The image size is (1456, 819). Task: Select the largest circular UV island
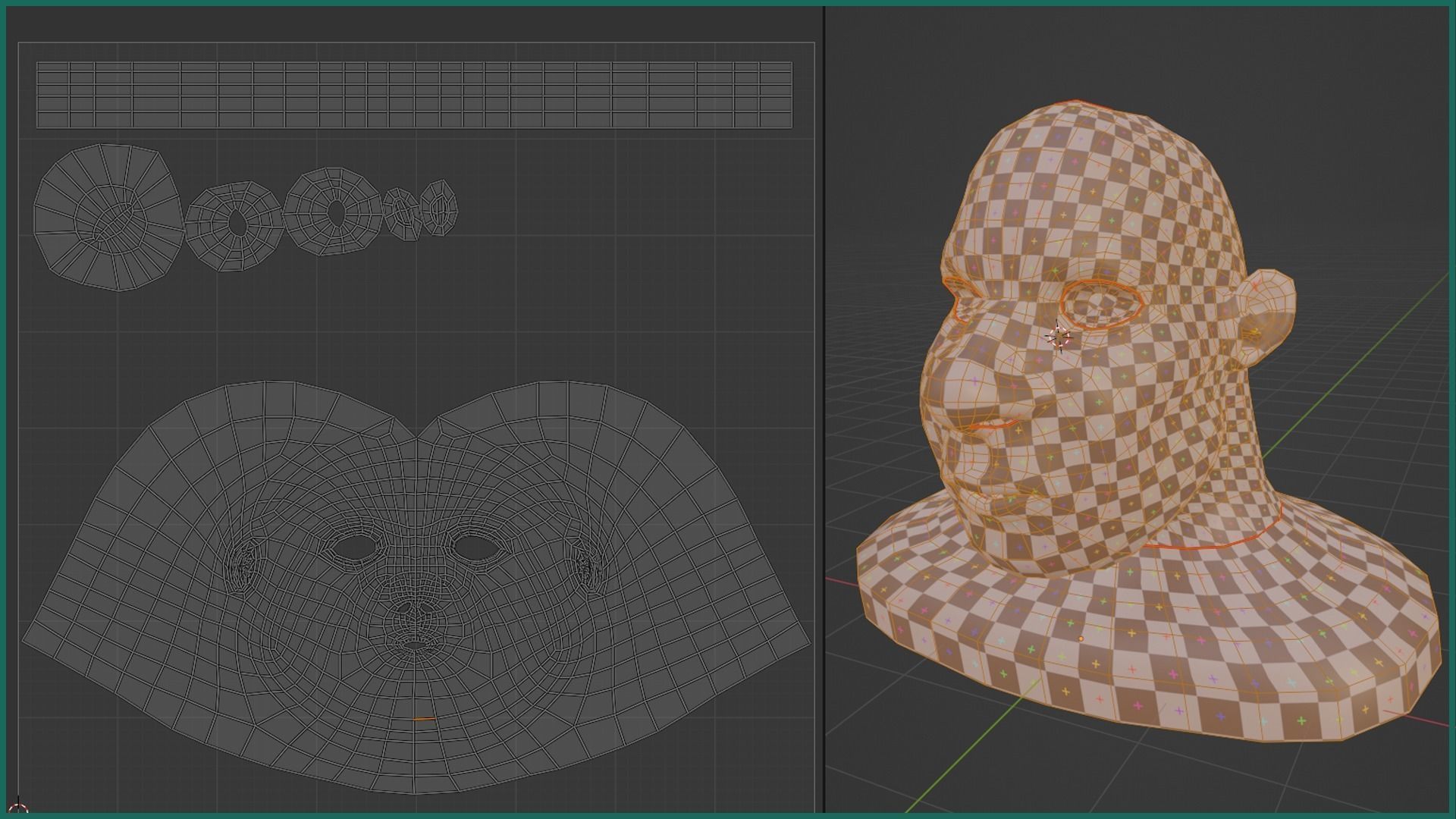coord(108,217)
